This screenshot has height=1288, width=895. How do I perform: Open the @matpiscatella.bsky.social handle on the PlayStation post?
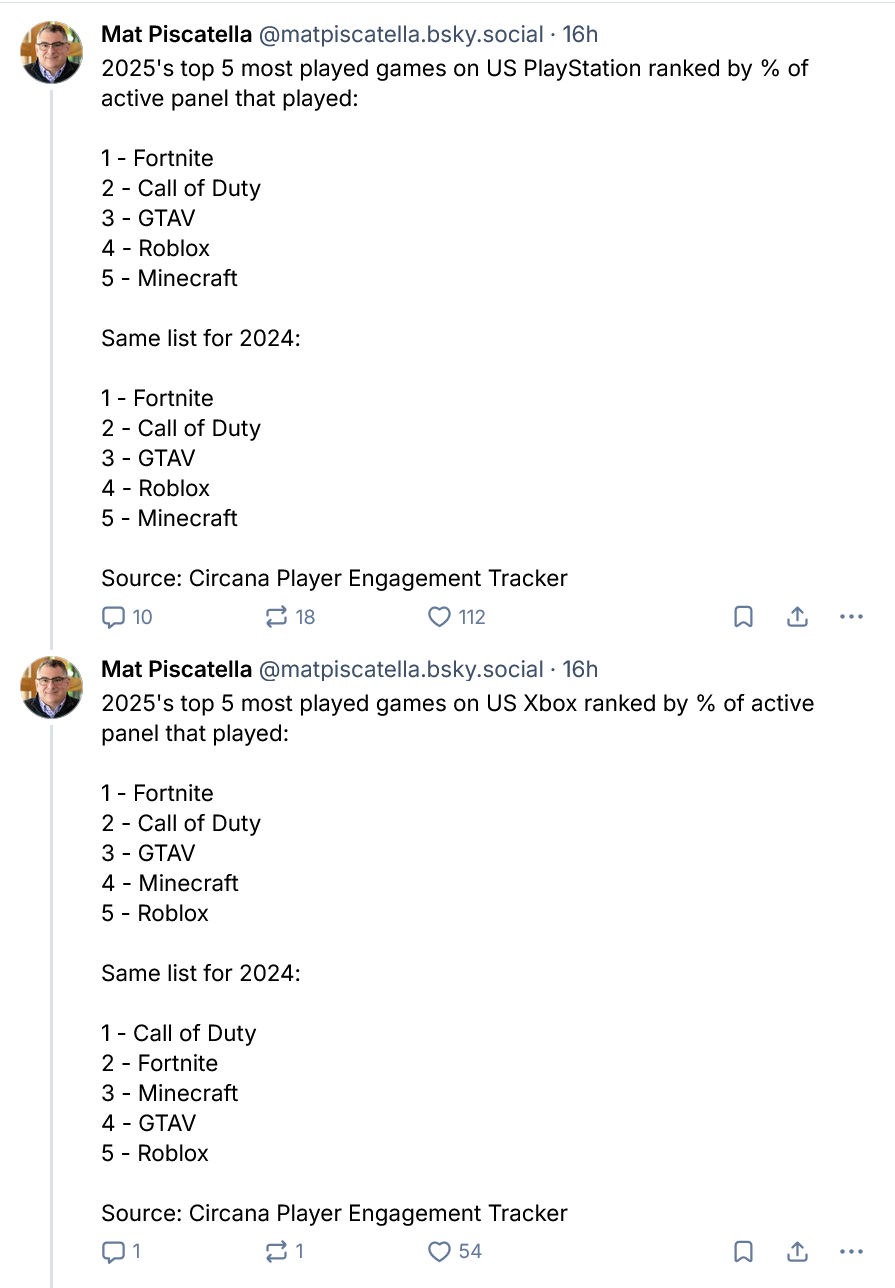[x=401, y=34]
